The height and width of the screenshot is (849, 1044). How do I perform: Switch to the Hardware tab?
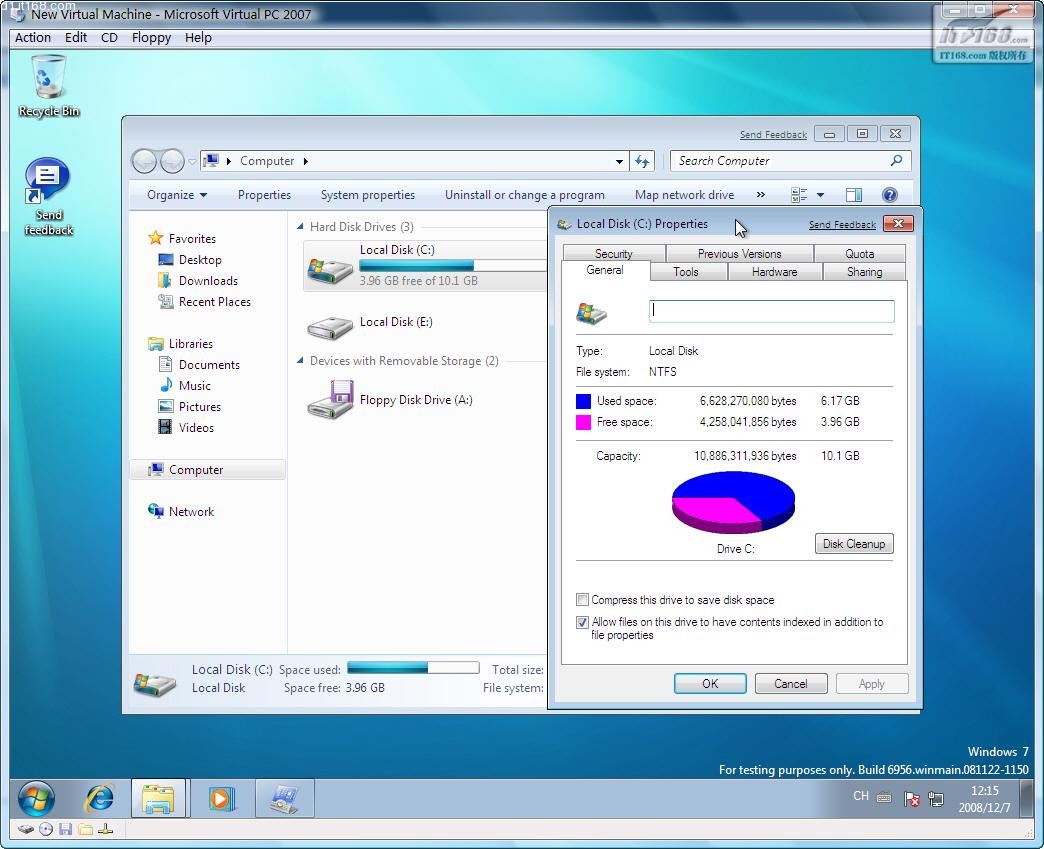tap(774, 272)
